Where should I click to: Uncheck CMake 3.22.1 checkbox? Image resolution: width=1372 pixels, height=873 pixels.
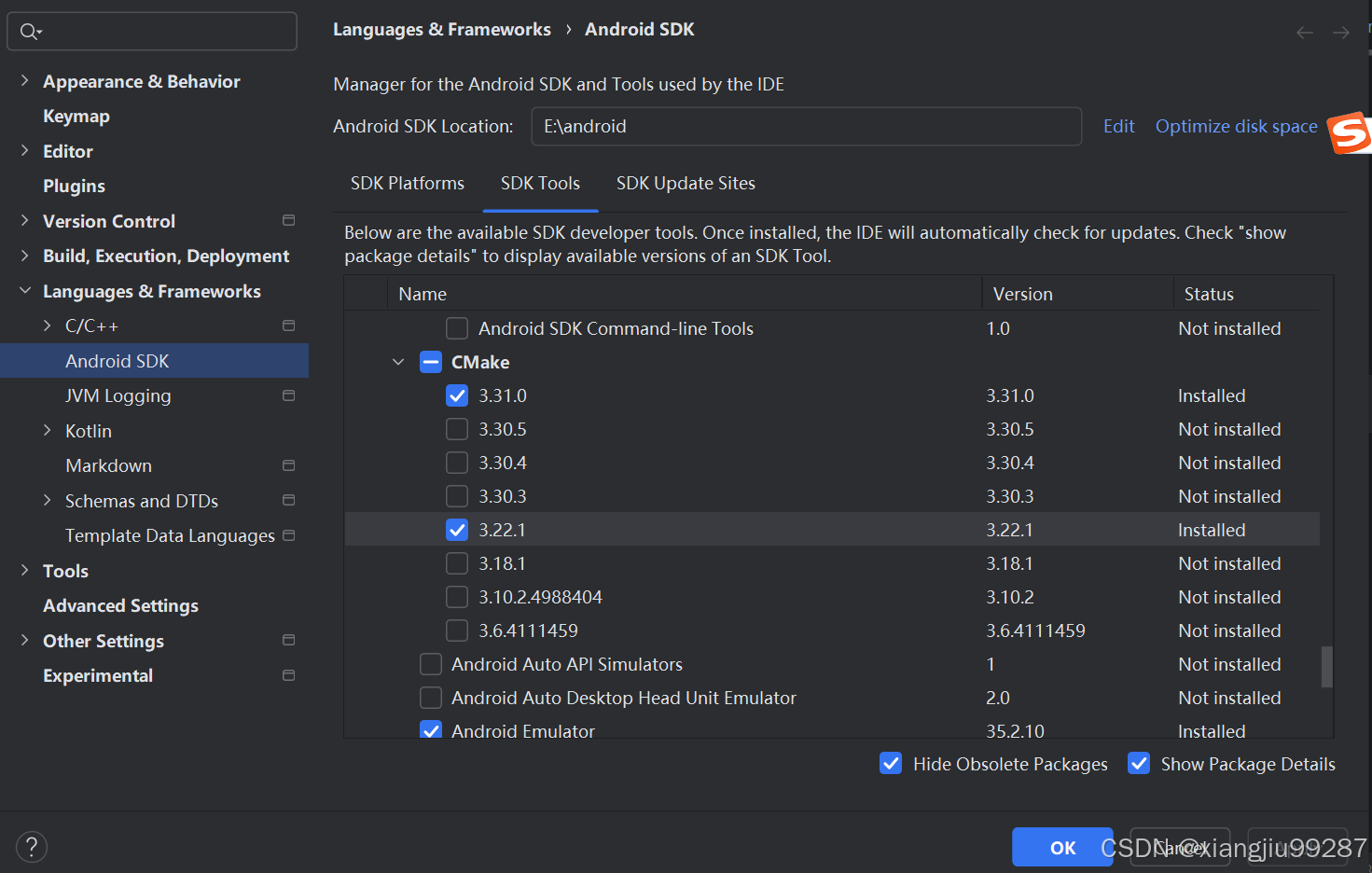coord(457,530)
